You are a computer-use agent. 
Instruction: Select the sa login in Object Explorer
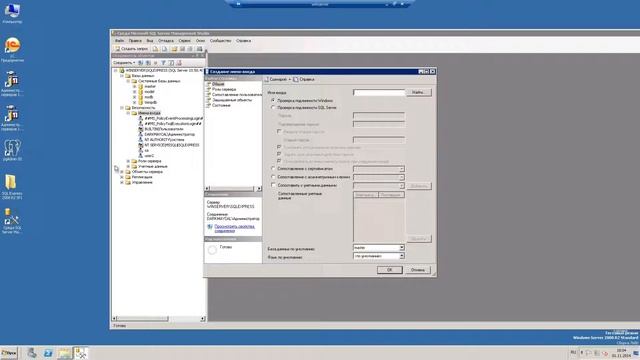147,151
